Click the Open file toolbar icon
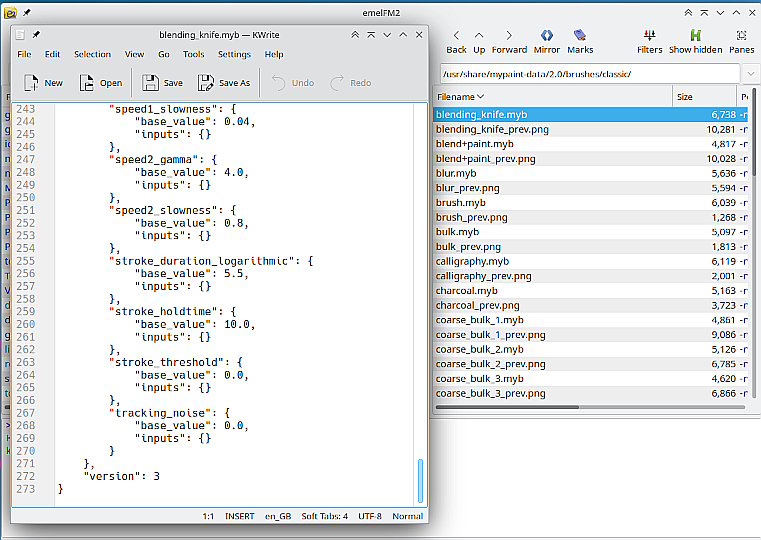761x540 pixels. tap(88, 83)
